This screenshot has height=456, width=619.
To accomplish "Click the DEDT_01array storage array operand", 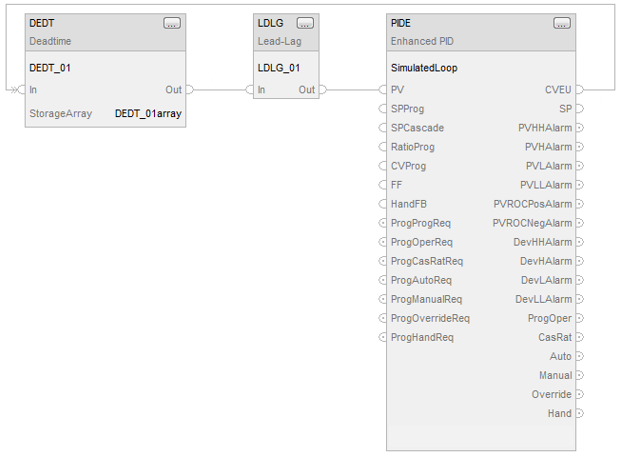I will pos(148,114).
